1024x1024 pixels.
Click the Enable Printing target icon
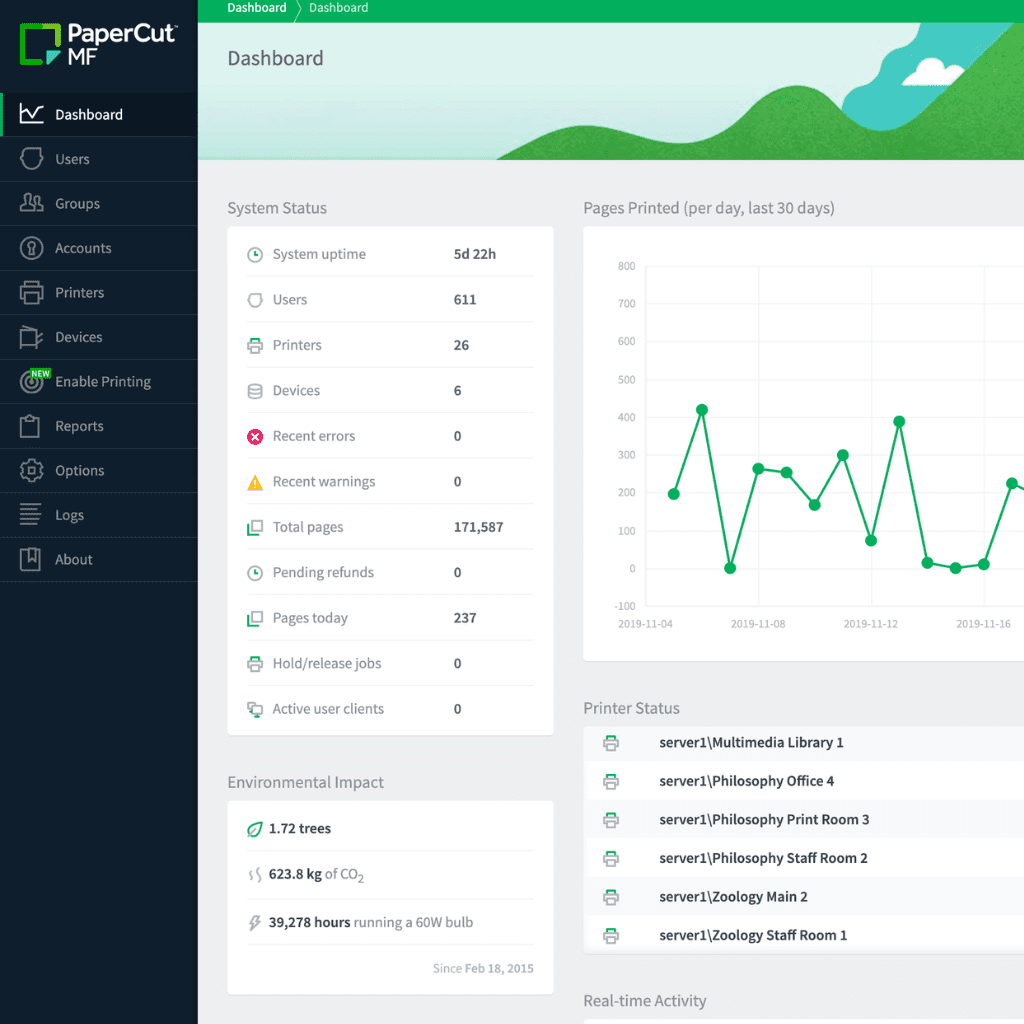(x=33, y=382)
